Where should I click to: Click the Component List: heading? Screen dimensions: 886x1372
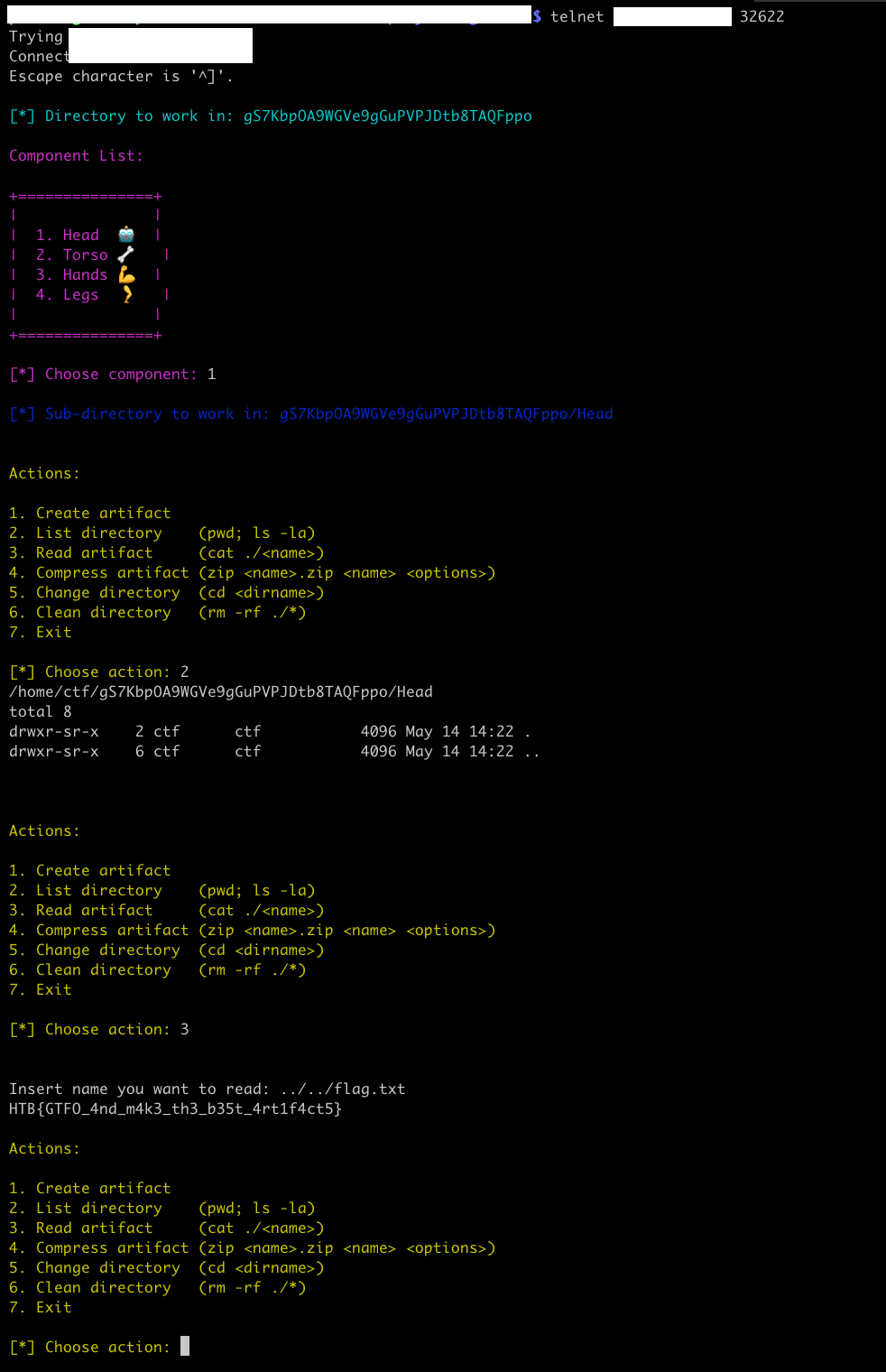pos(76,155)
